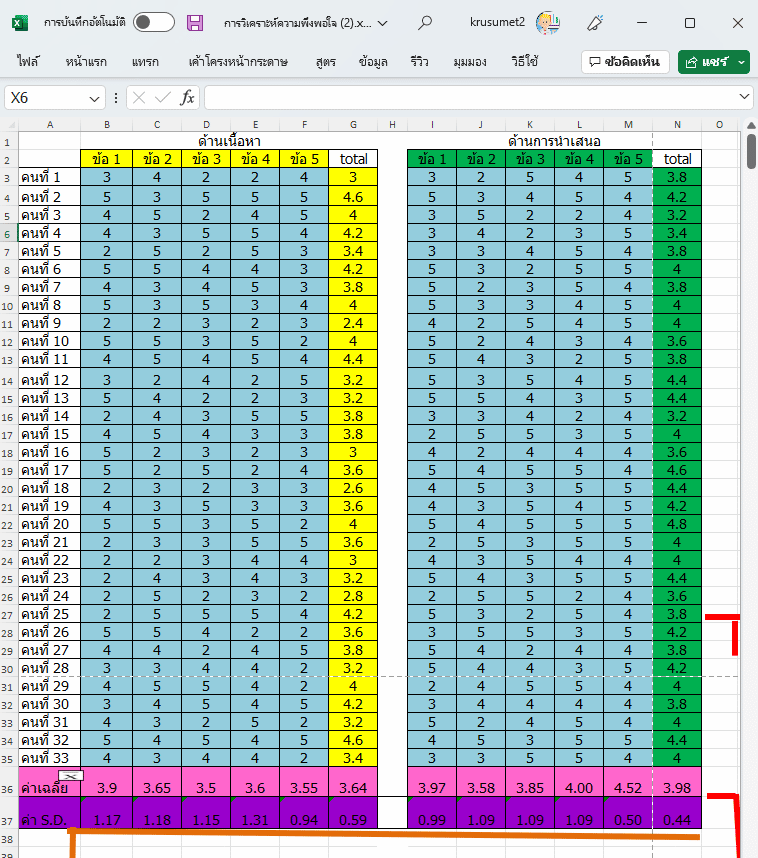Click the Excel app icon in title bar
Screen dimensions: 758x858
(x=21, y=22)
